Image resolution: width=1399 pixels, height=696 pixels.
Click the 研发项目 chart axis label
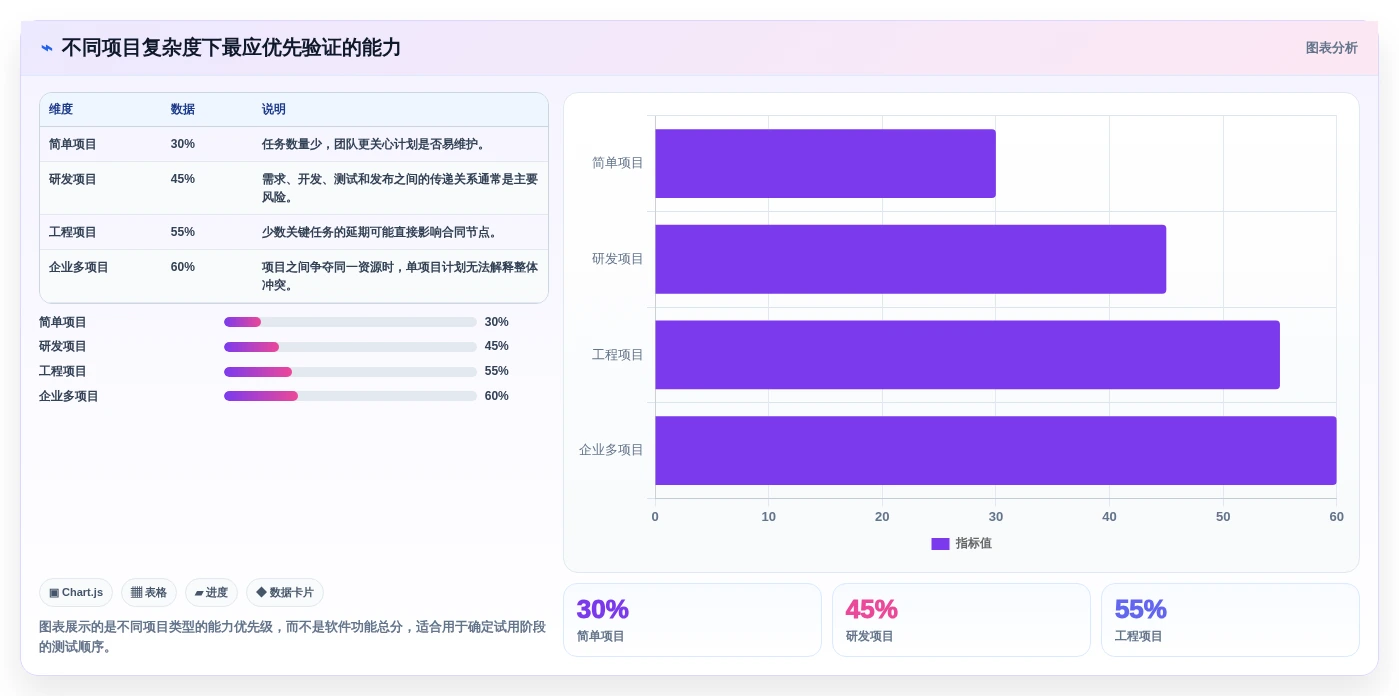click(618, 259)
